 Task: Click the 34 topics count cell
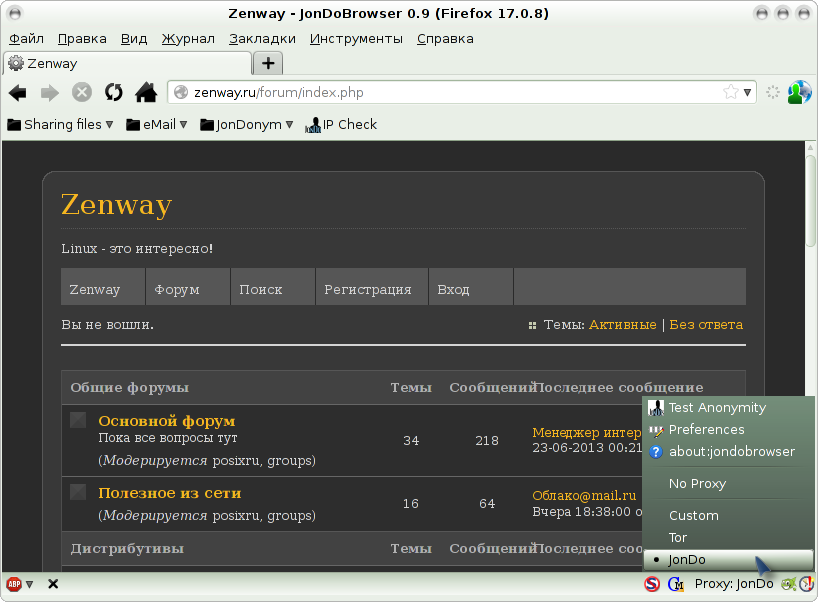click(x=411, y=441)
